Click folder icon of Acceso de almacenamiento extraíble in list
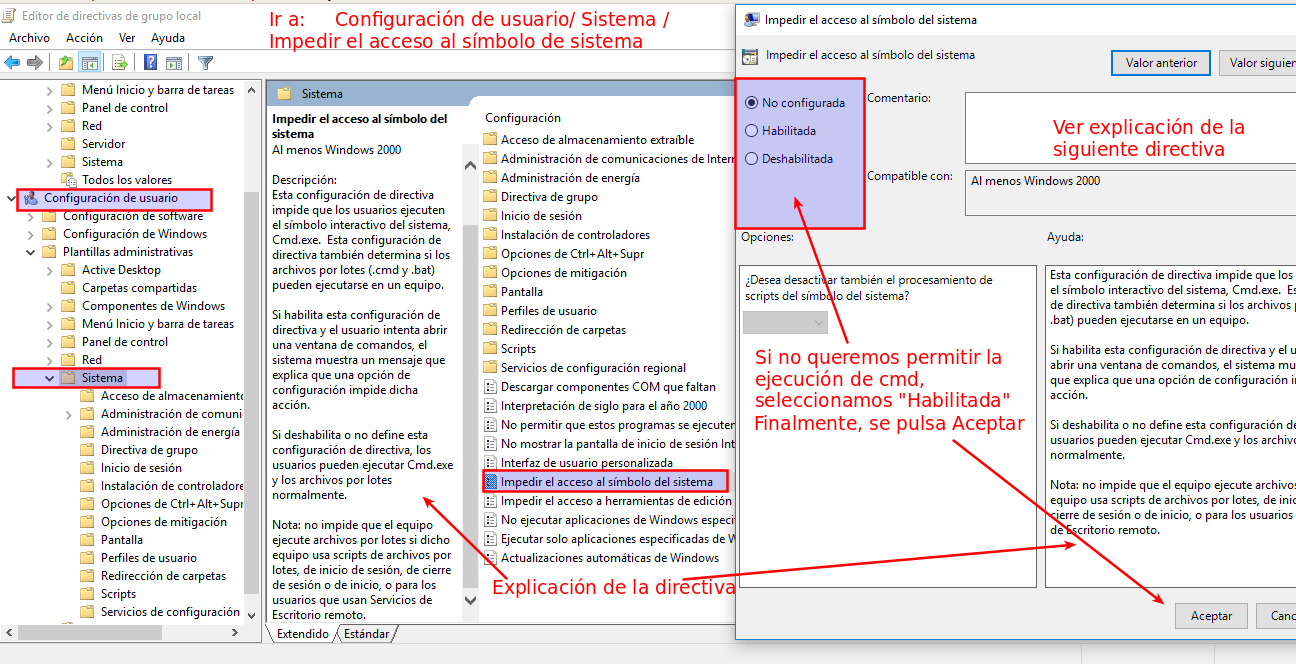Screen dimensions: 1296x664 490,140
